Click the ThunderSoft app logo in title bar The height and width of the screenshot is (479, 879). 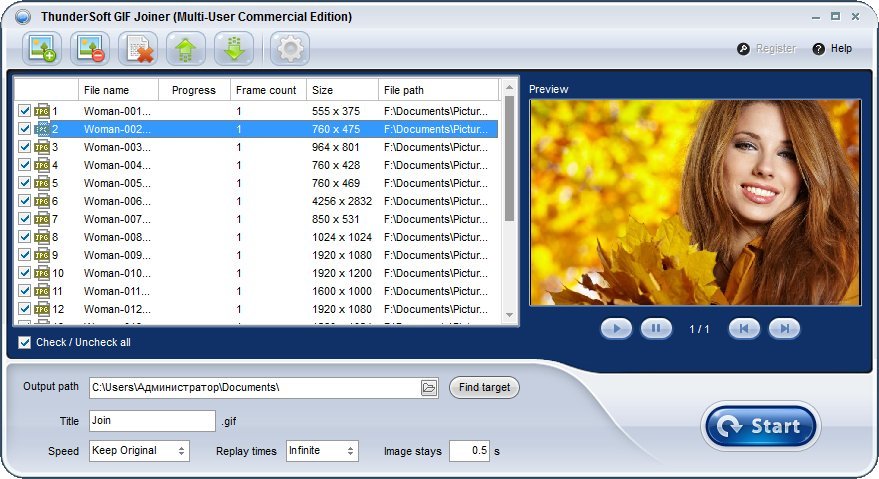click(22, 17)
